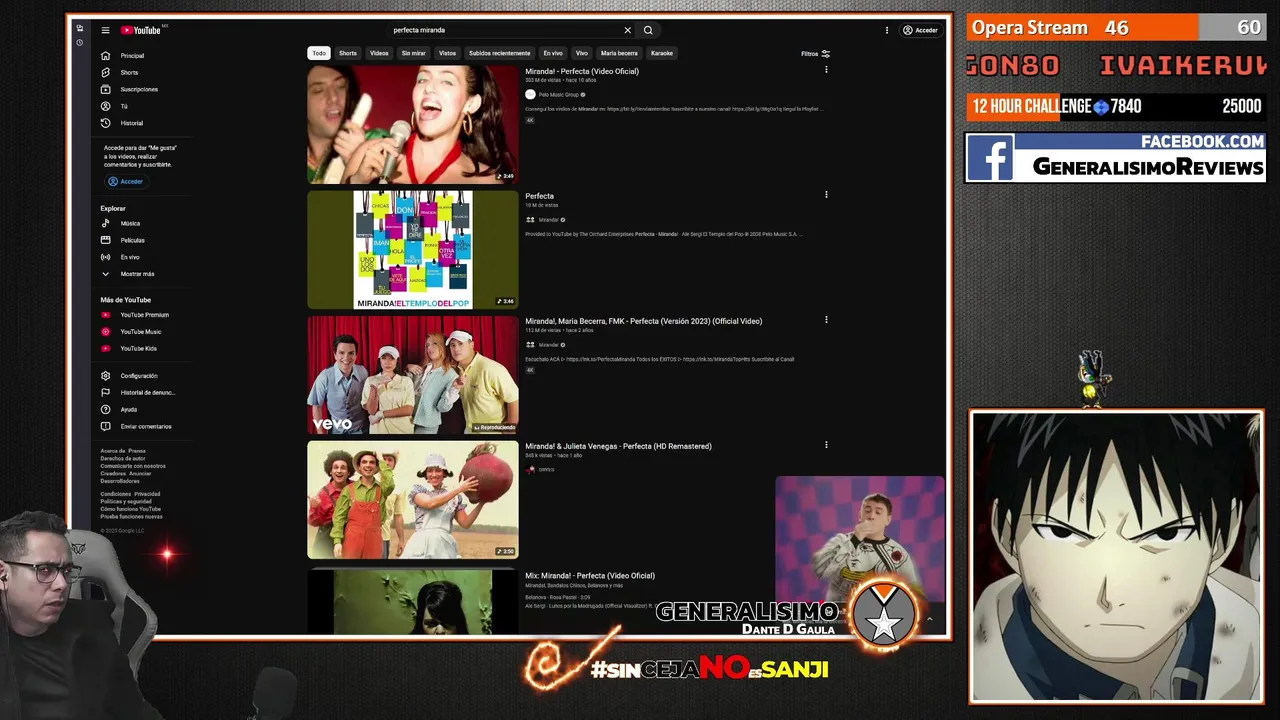Select the Vivo filter chip
1280x720 pixels.
pyautogui.click(x=581, y=53)
